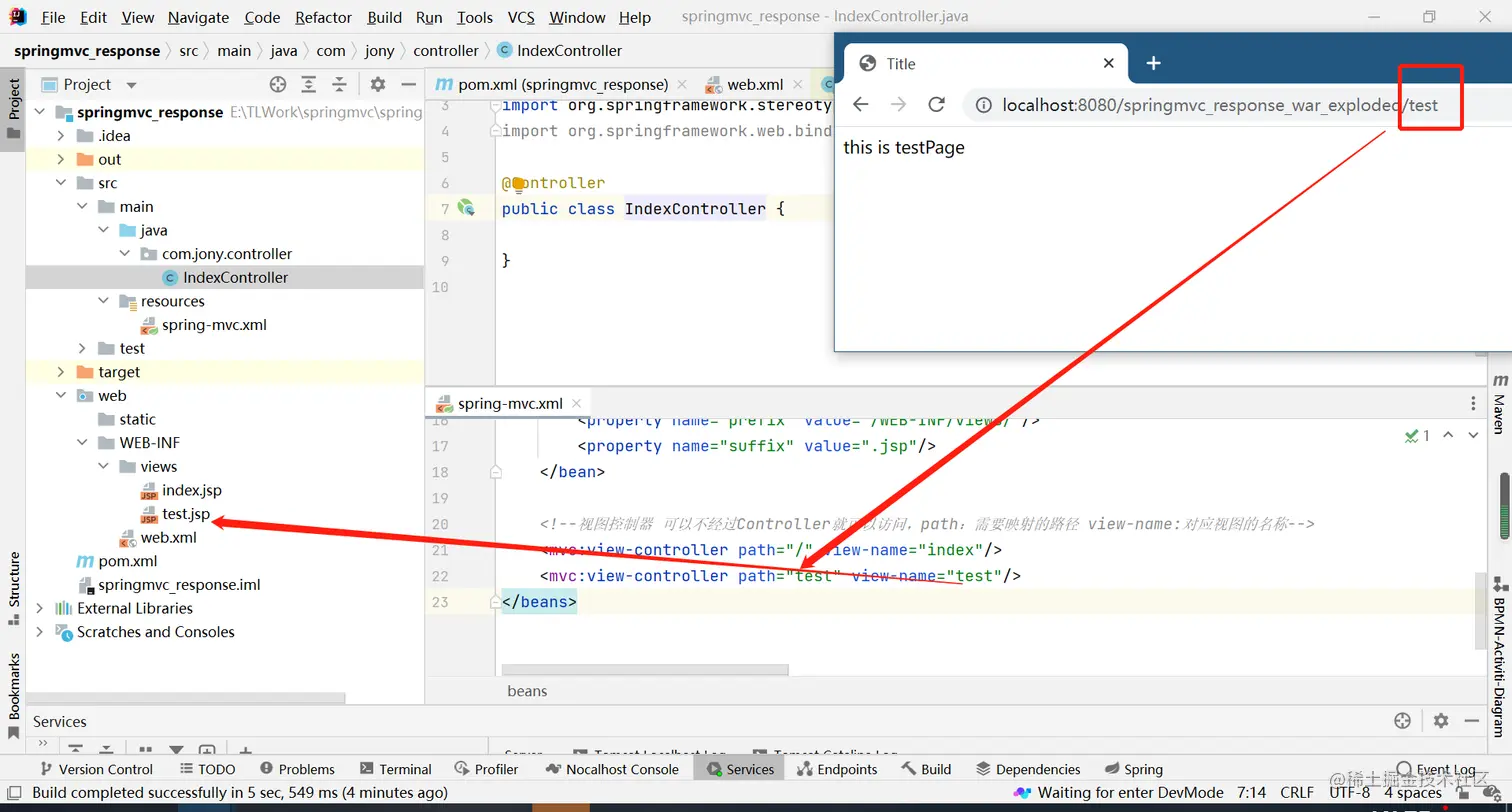1512x812 pixels.
Task: Expand all nodes in the Project panel
Action: tap(309, 85)
